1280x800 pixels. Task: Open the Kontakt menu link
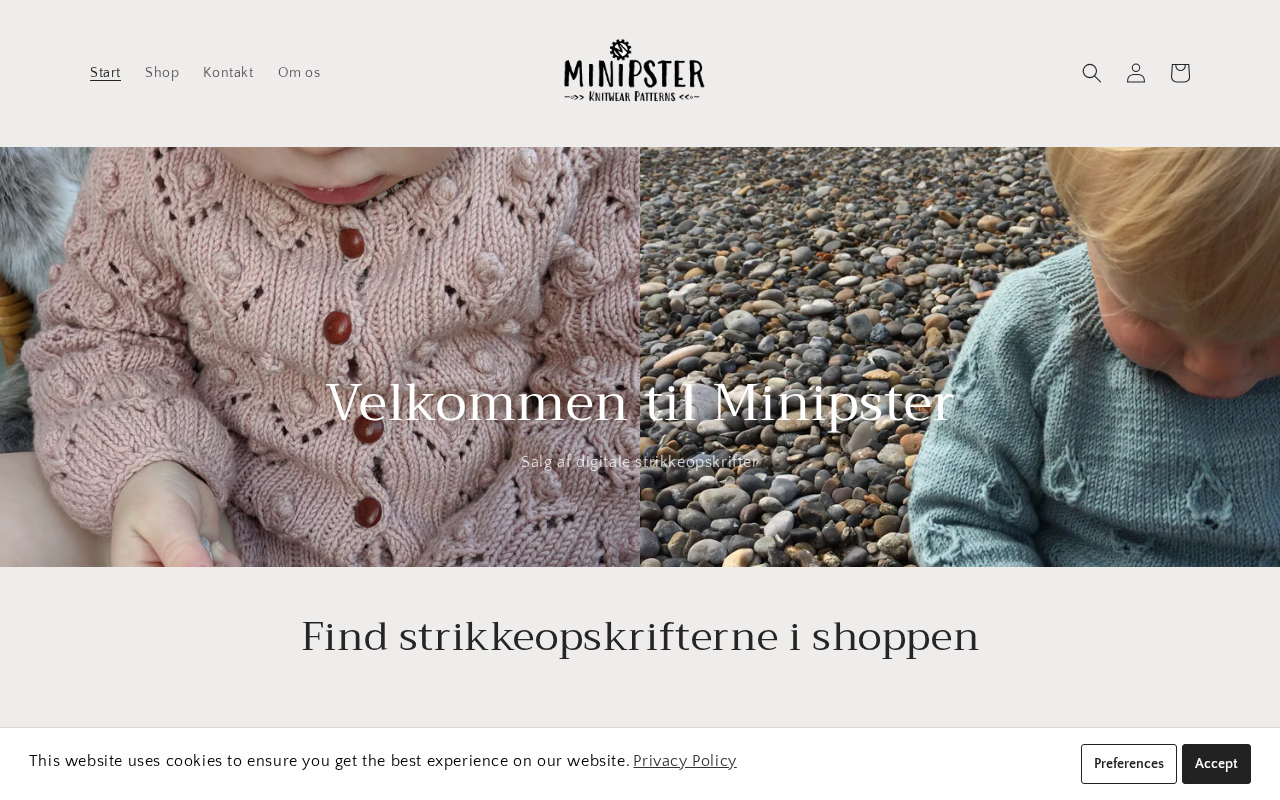228,73
